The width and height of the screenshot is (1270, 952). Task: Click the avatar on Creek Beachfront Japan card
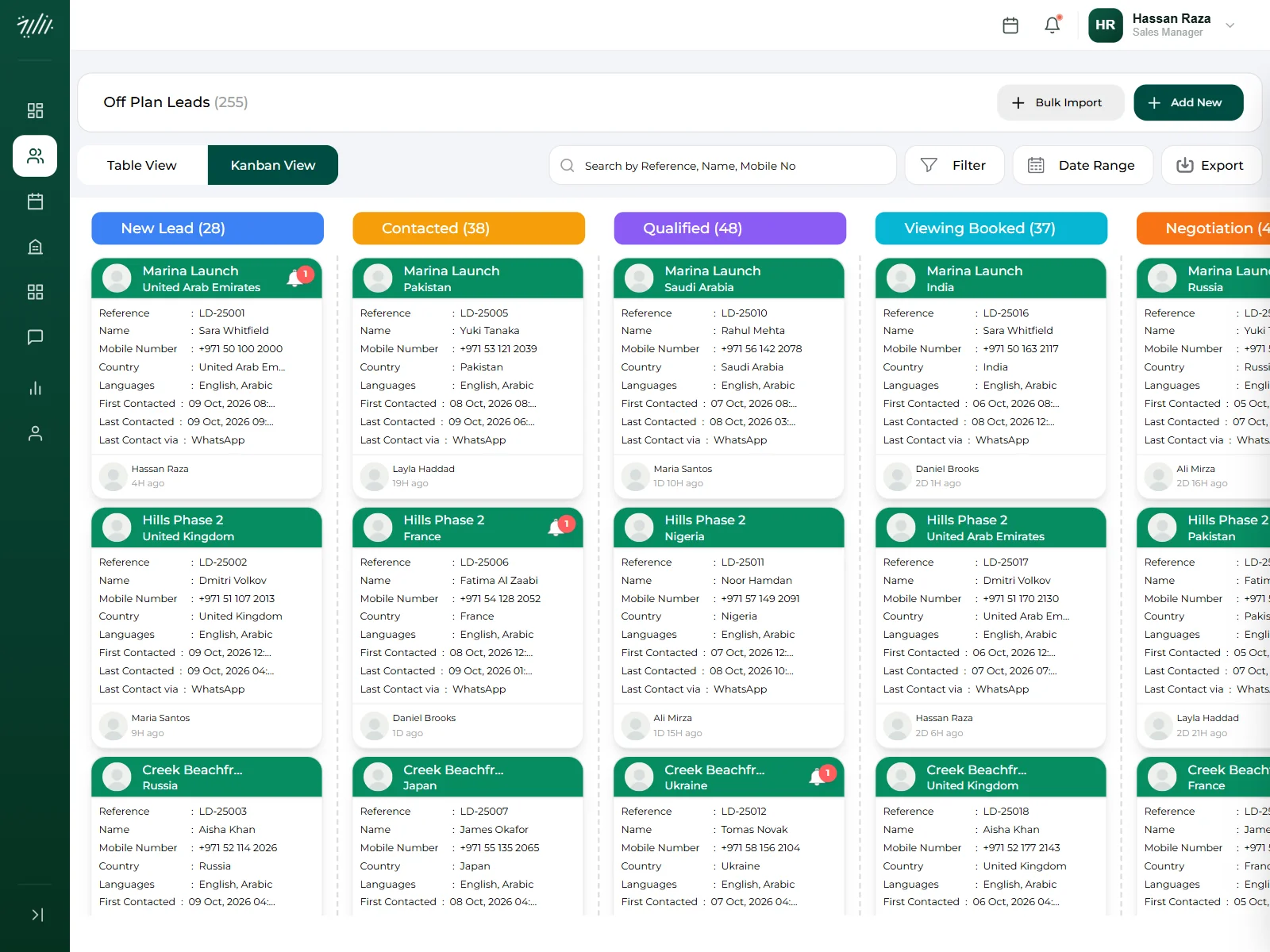point(378,777)
